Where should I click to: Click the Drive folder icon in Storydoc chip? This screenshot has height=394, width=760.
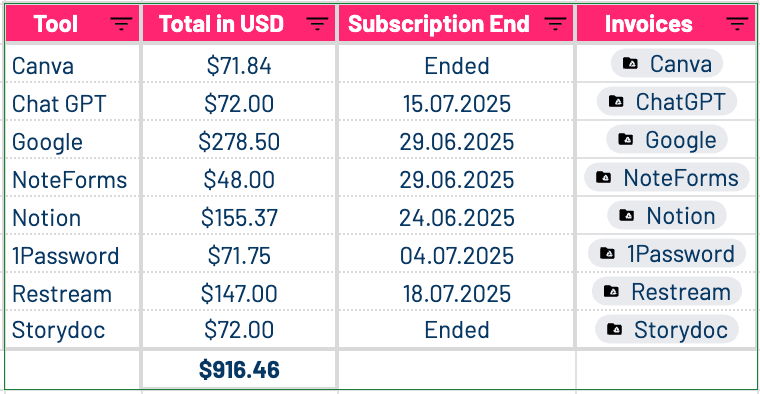point(615,329)
